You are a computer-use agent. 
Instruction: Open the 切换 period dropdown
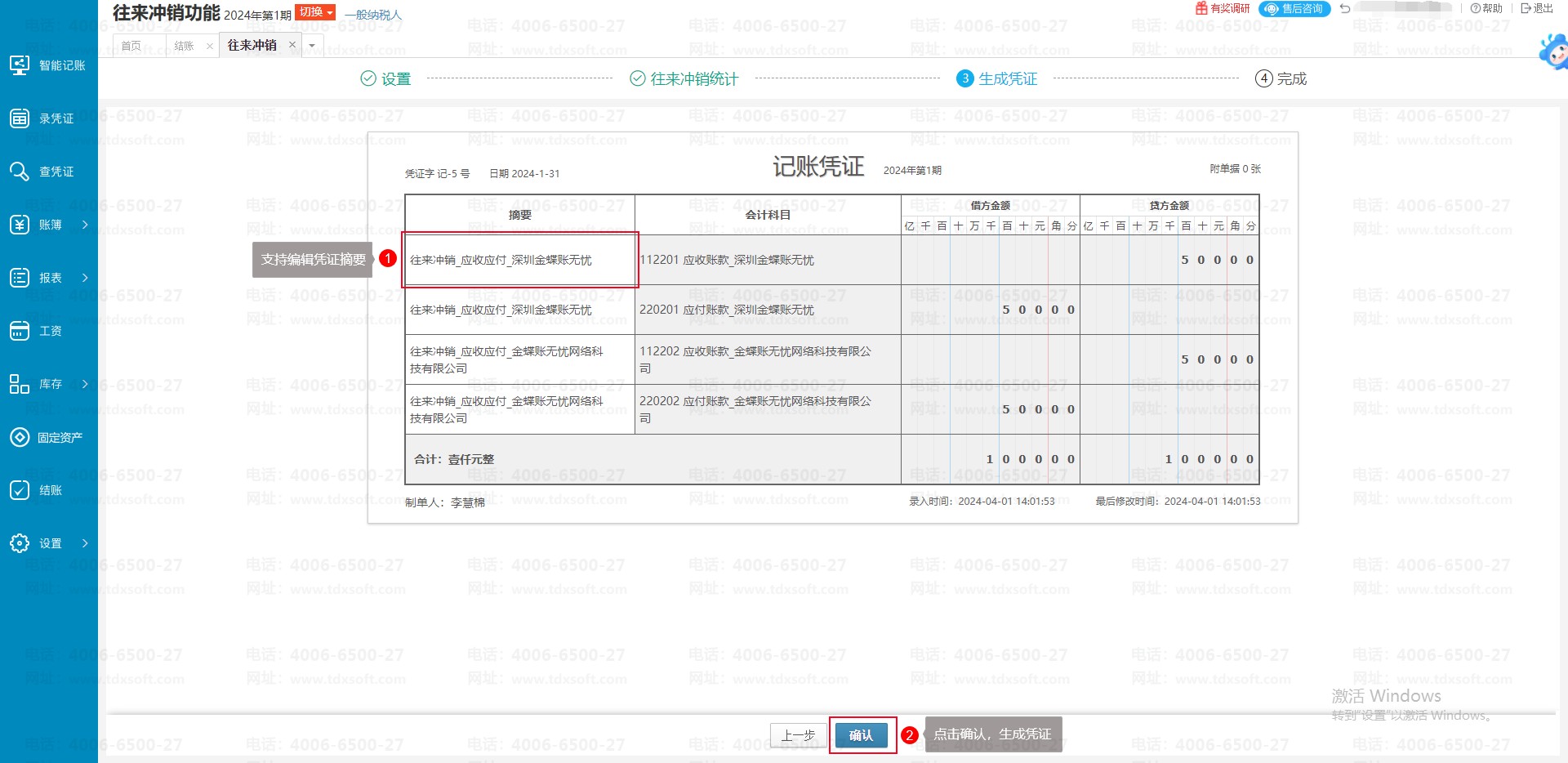point(315,12)
